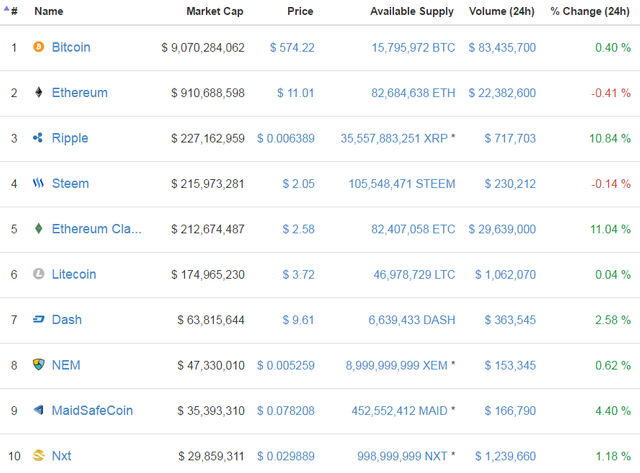Click the yellow Nxt logo icon

coord(38,455)
